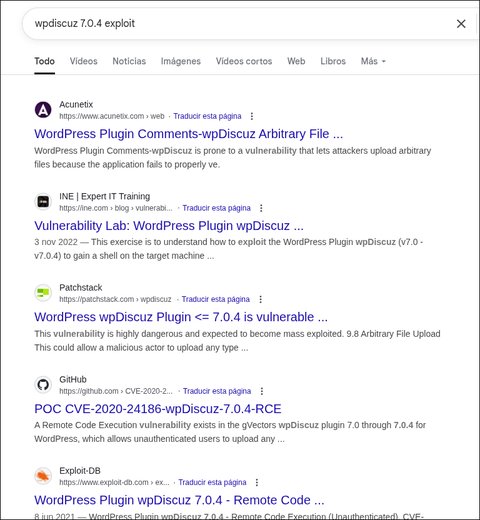
Task: Click the GitHub octocat favicon
Action: coord(43,385)
